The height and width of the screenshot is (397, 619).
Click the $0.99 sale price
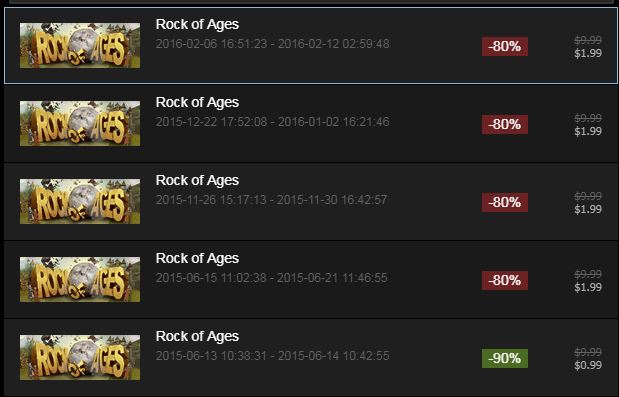pyautogui.click(x=588, y=365)
